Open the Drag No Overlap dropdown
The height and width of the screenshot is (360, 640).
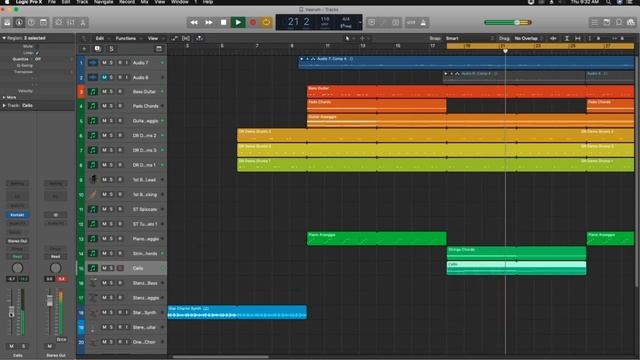pyautogui.click(x=528, y=38)
